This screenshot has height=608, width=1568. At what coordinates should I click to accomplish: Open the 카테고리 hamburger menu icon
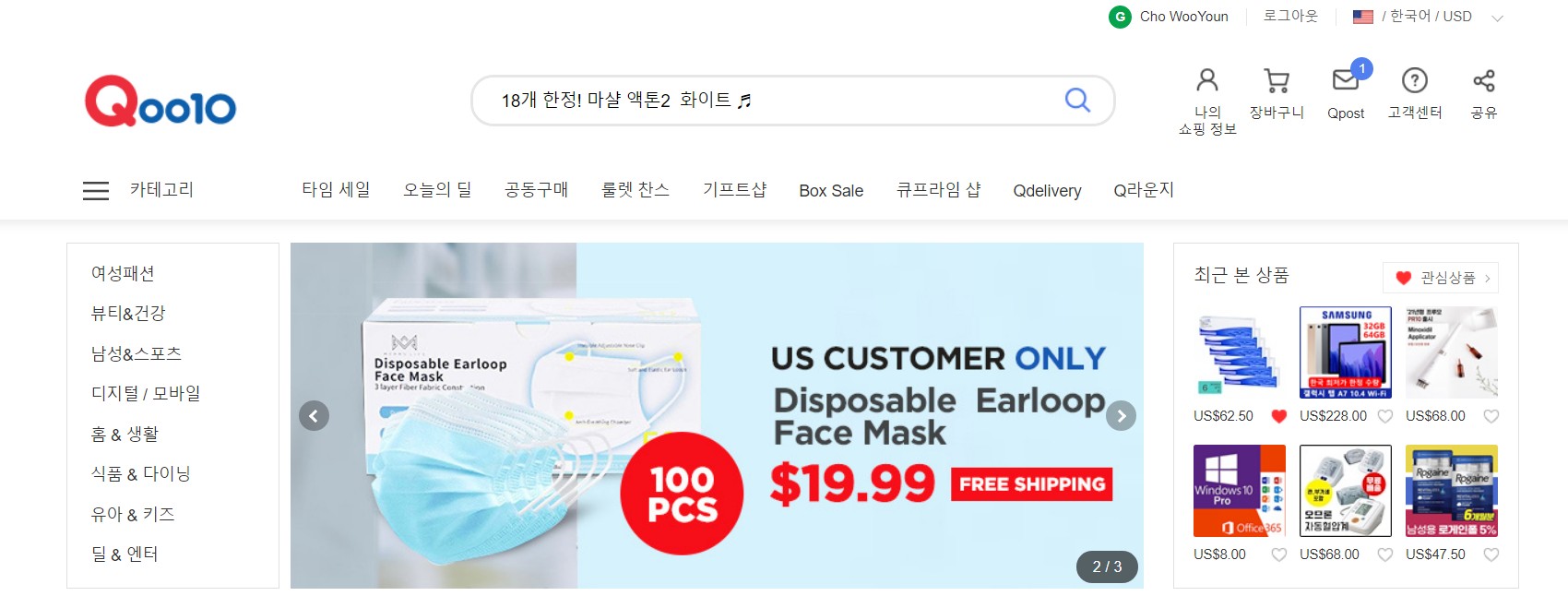tap(96, 191)
